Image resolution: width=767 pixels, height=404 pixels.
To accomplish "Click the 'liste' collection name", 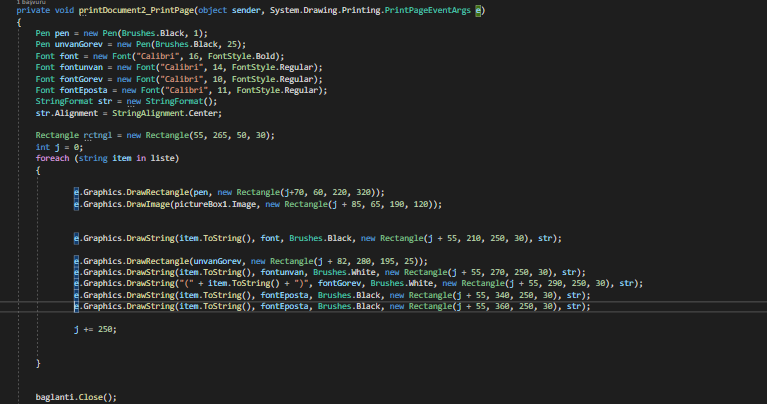I will click(x=162, y=158).
